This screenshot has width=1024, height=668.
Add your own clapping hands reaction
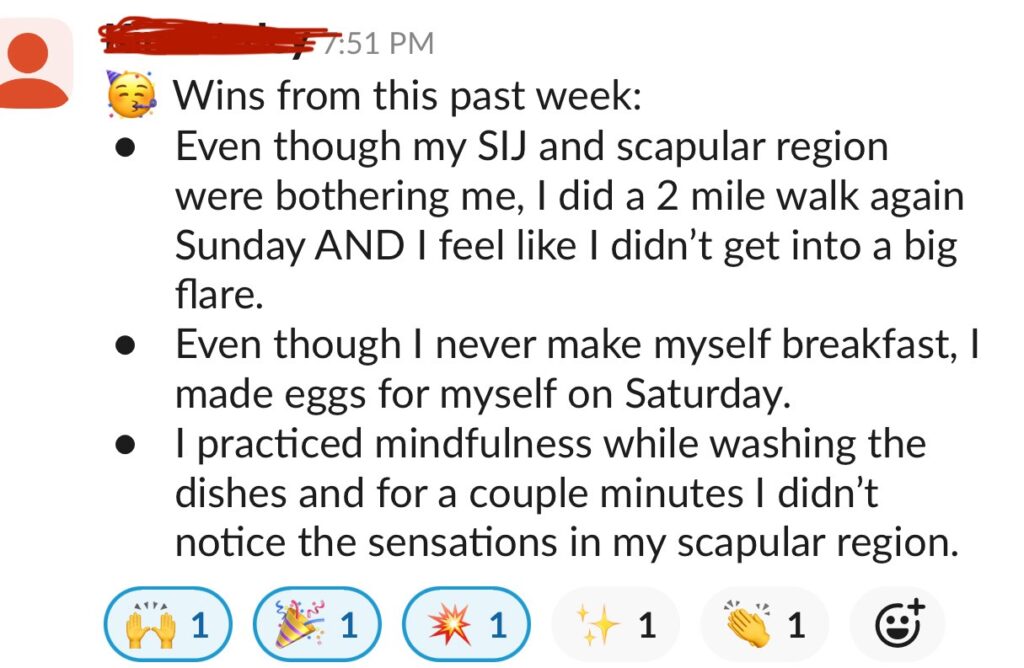click(764, 624)
